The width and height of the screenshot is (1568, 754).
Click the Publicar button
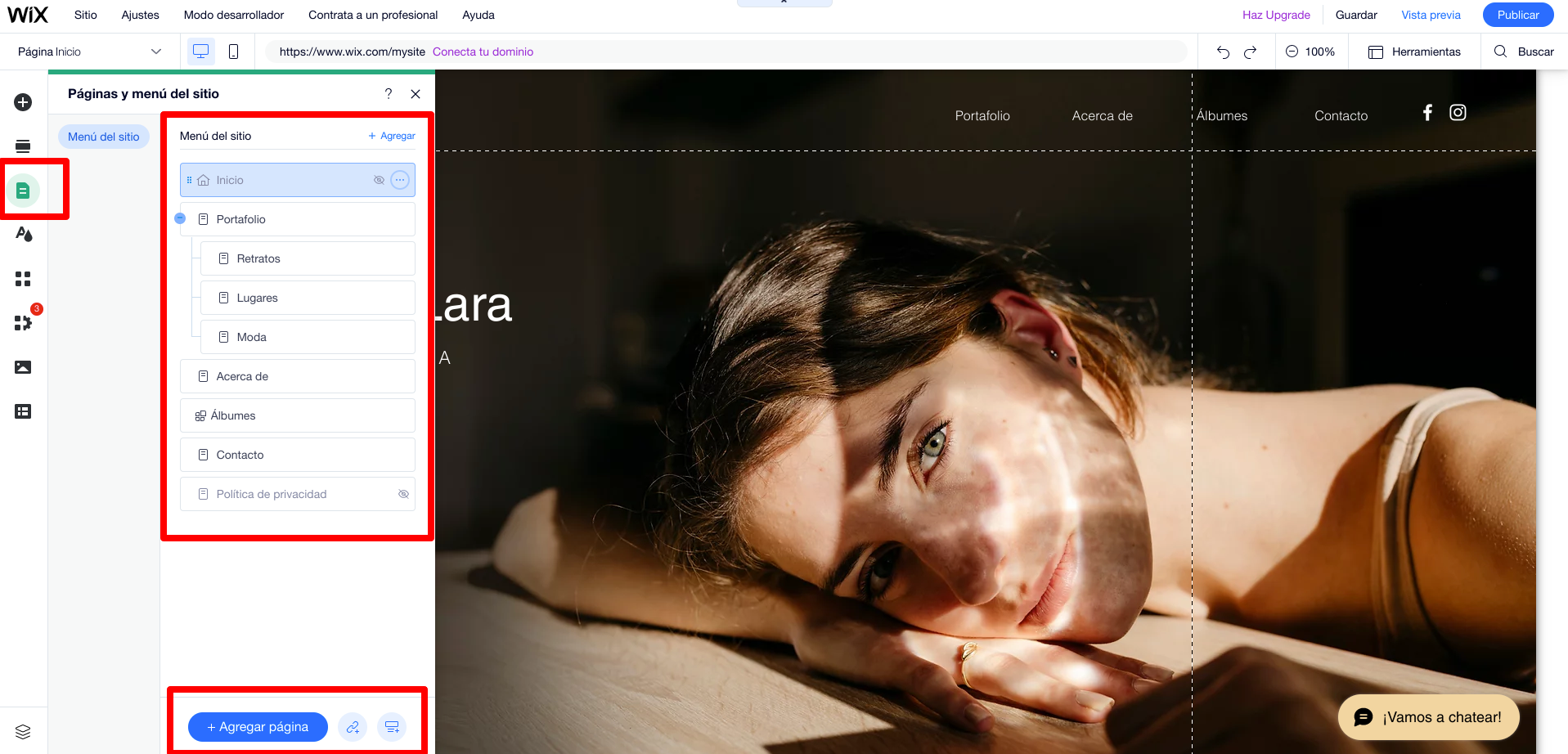[x=1517, y=14]
